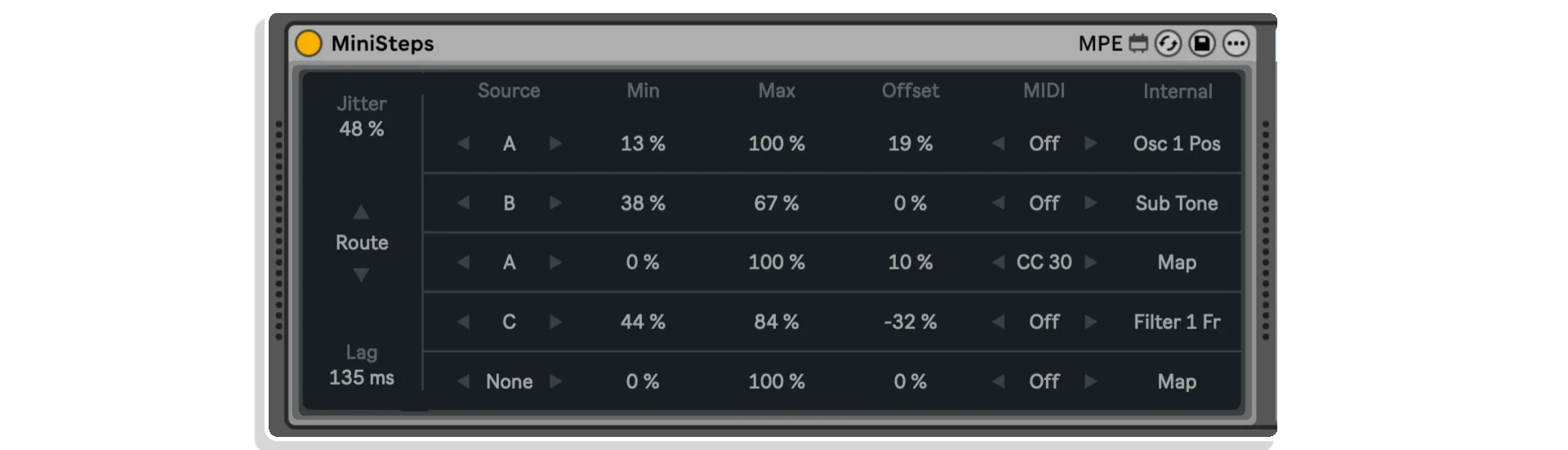This screenshot has height=450, width=1568.
Task: Click right arrow next to CC 30
Action: point(1090,262)
